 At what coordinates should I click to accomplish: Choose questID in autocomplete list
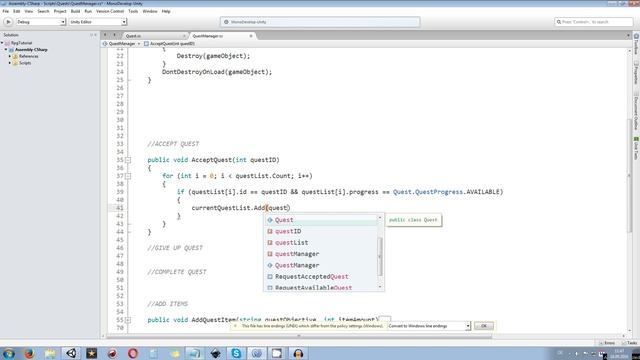point(320,231)
